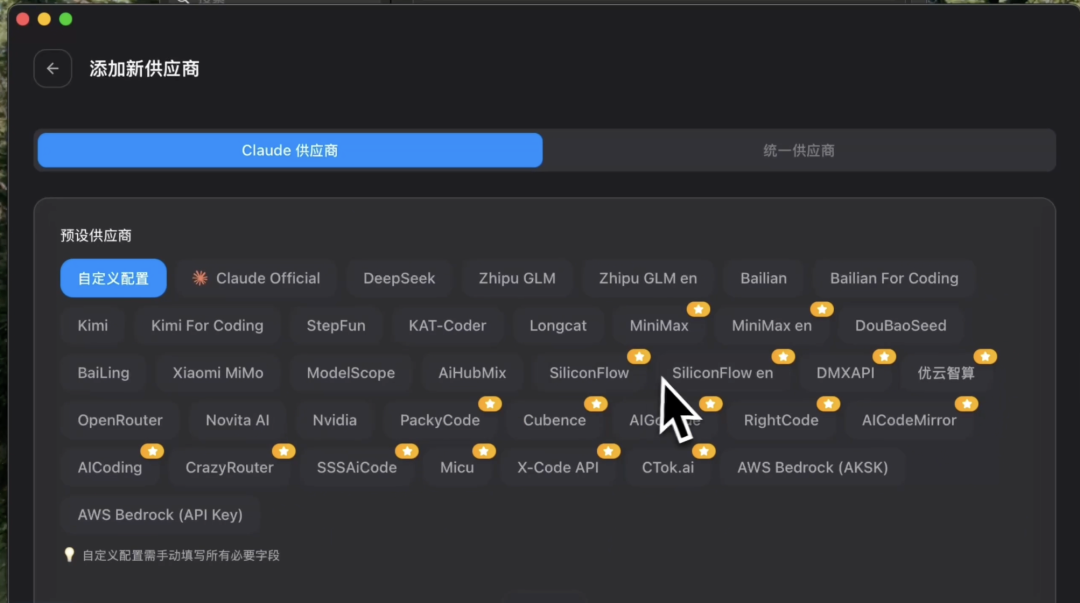Choose AWS Bedrock (API Key) provider
This screenshot has width=1080, height=603.
pyautogui.click(x=160, y=514)
